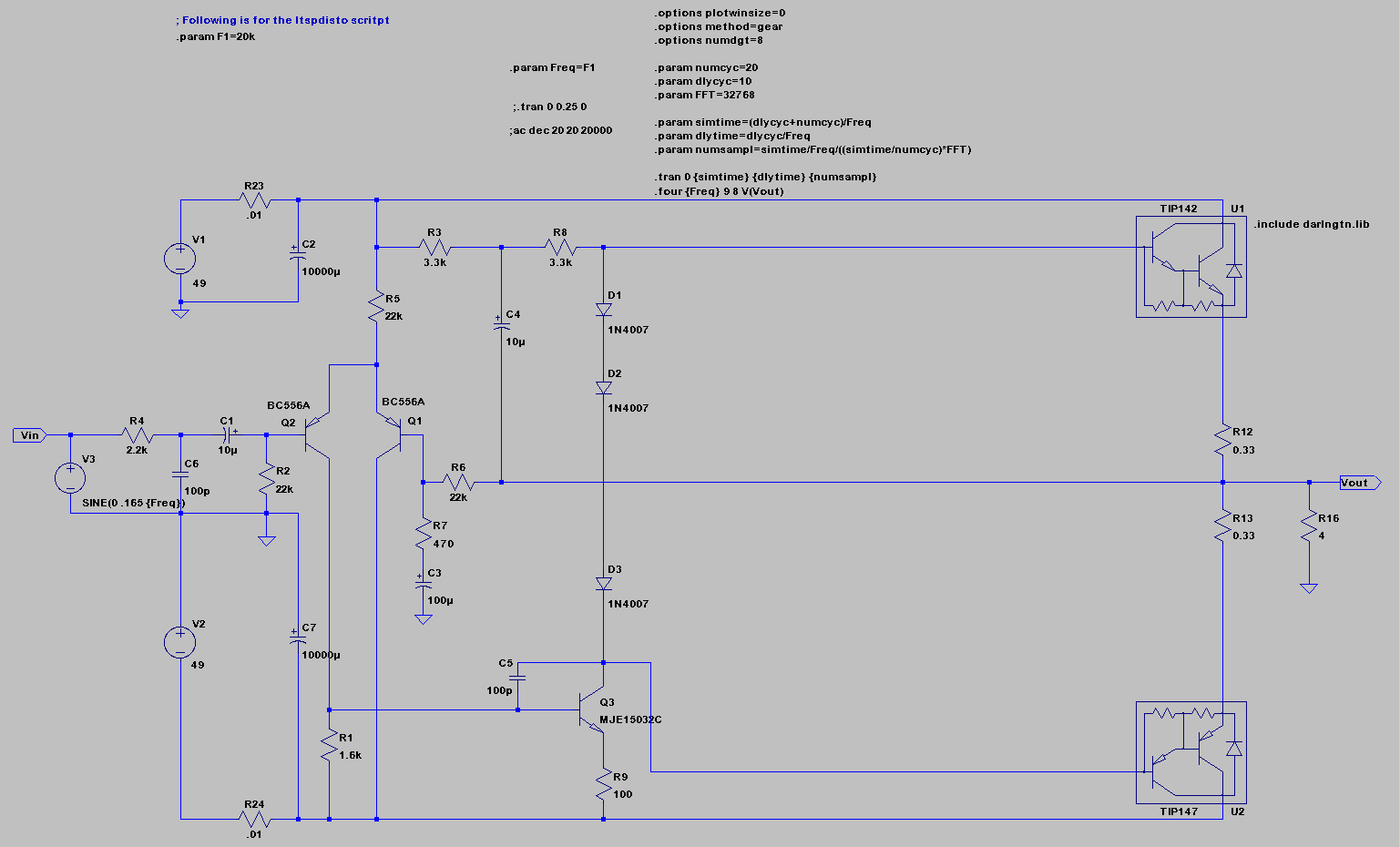The image size is (1400, 847).
Task: Select the .param F1=20k directive
Action: pyautogui.click(x=216, y=37)
